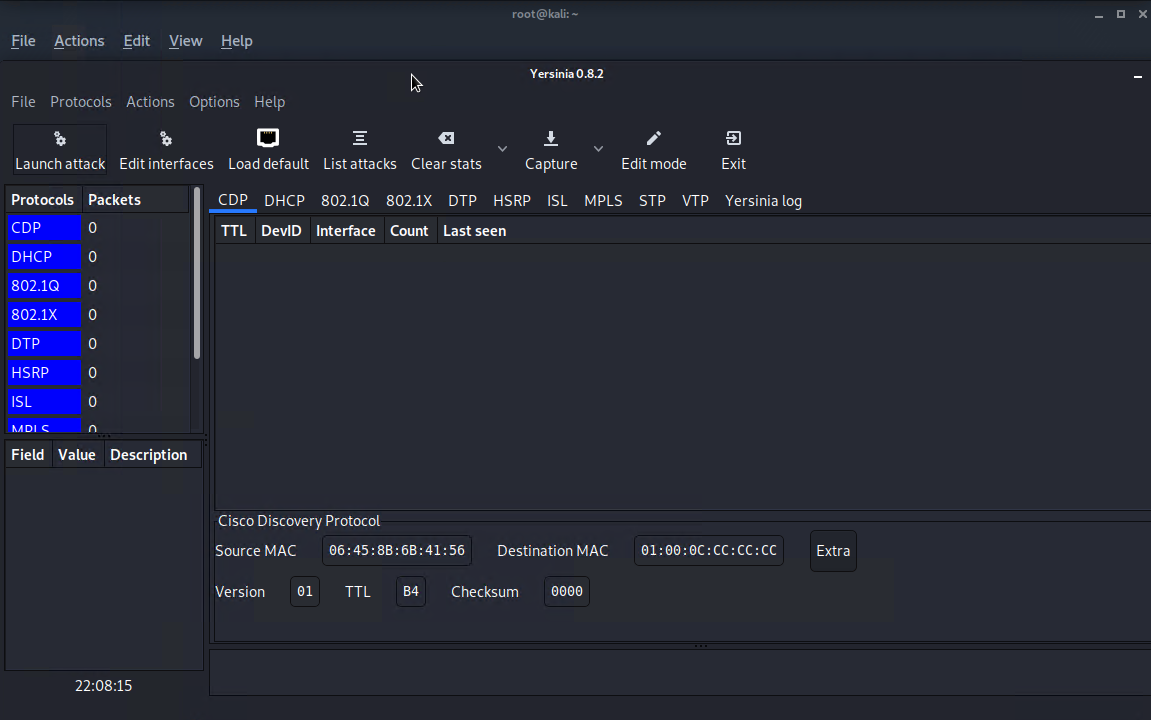Expand the Capture dropdown arrow
The width and height of the screenshot is (1151, 720).
598,149
